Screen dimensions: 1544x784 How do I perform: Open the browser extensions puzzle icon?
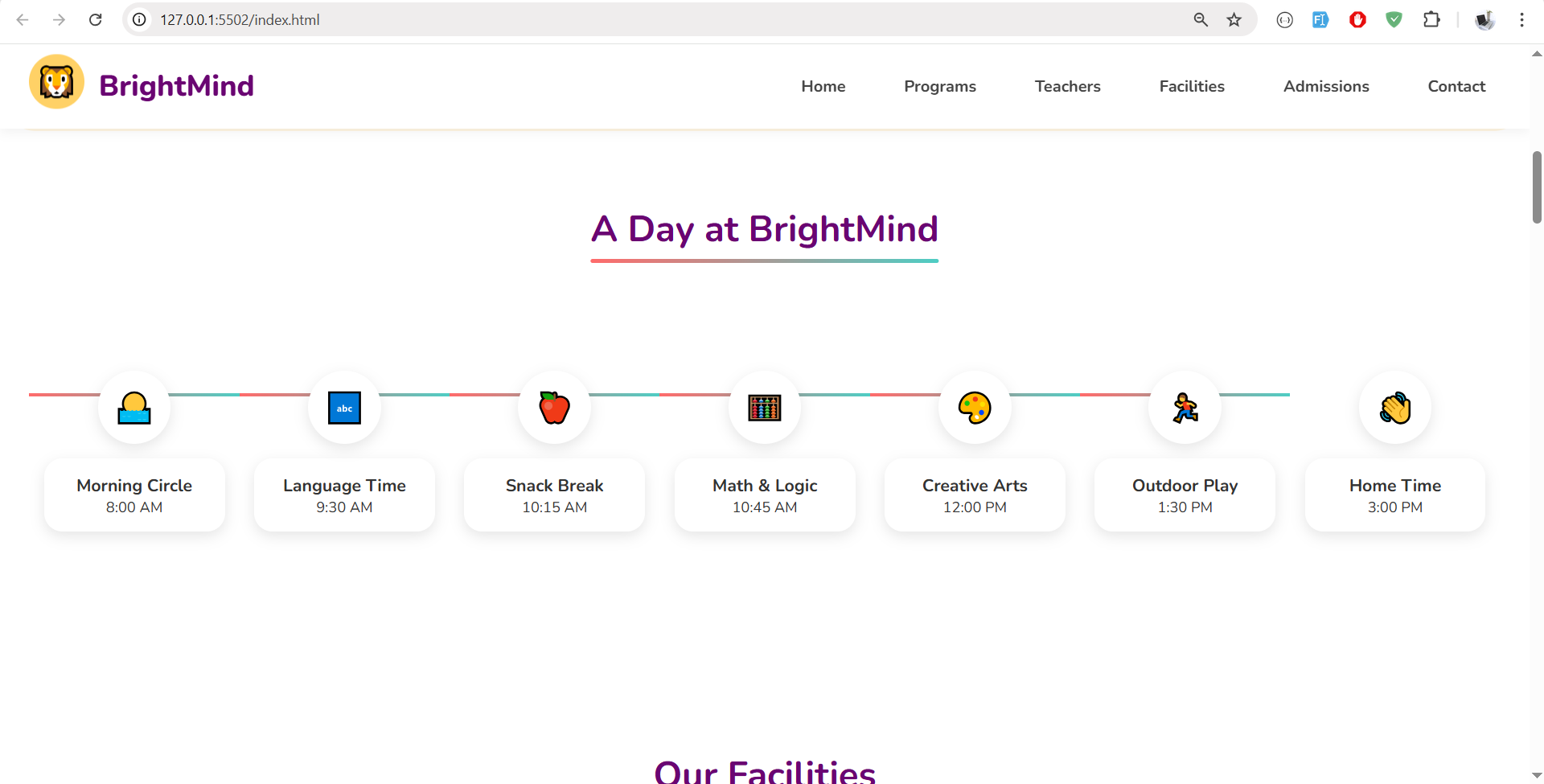pyautogui.click(x=1431, y=20)
